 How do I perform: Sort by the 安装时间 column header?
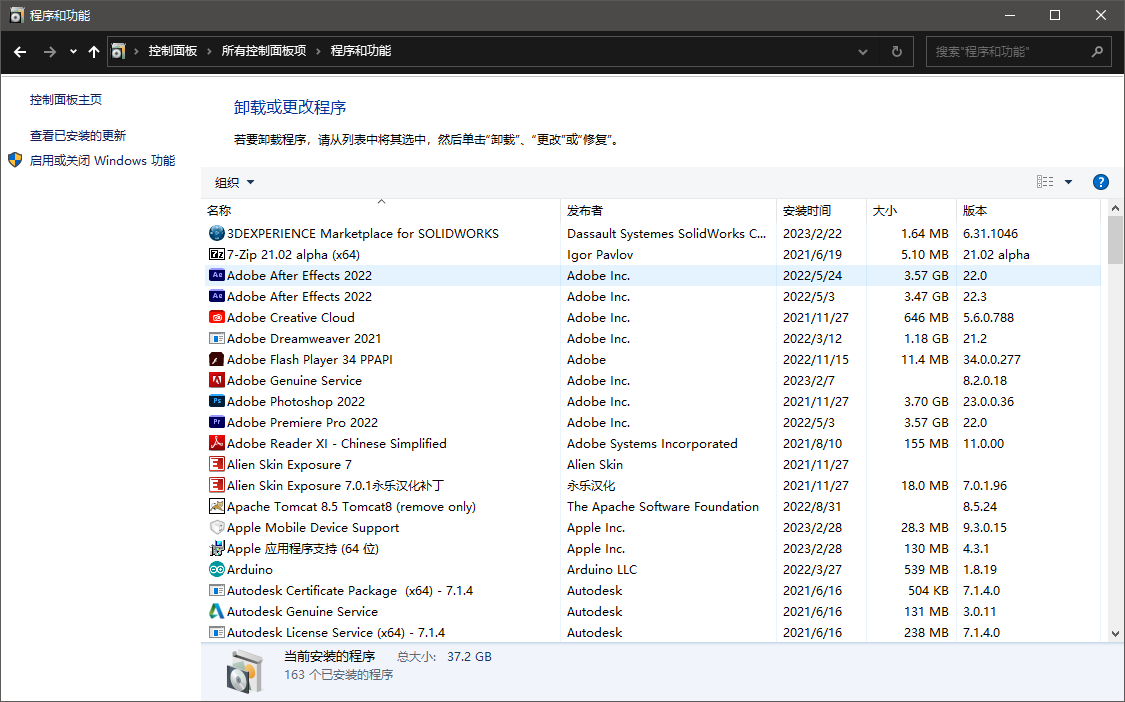click(x=822, y=210)
